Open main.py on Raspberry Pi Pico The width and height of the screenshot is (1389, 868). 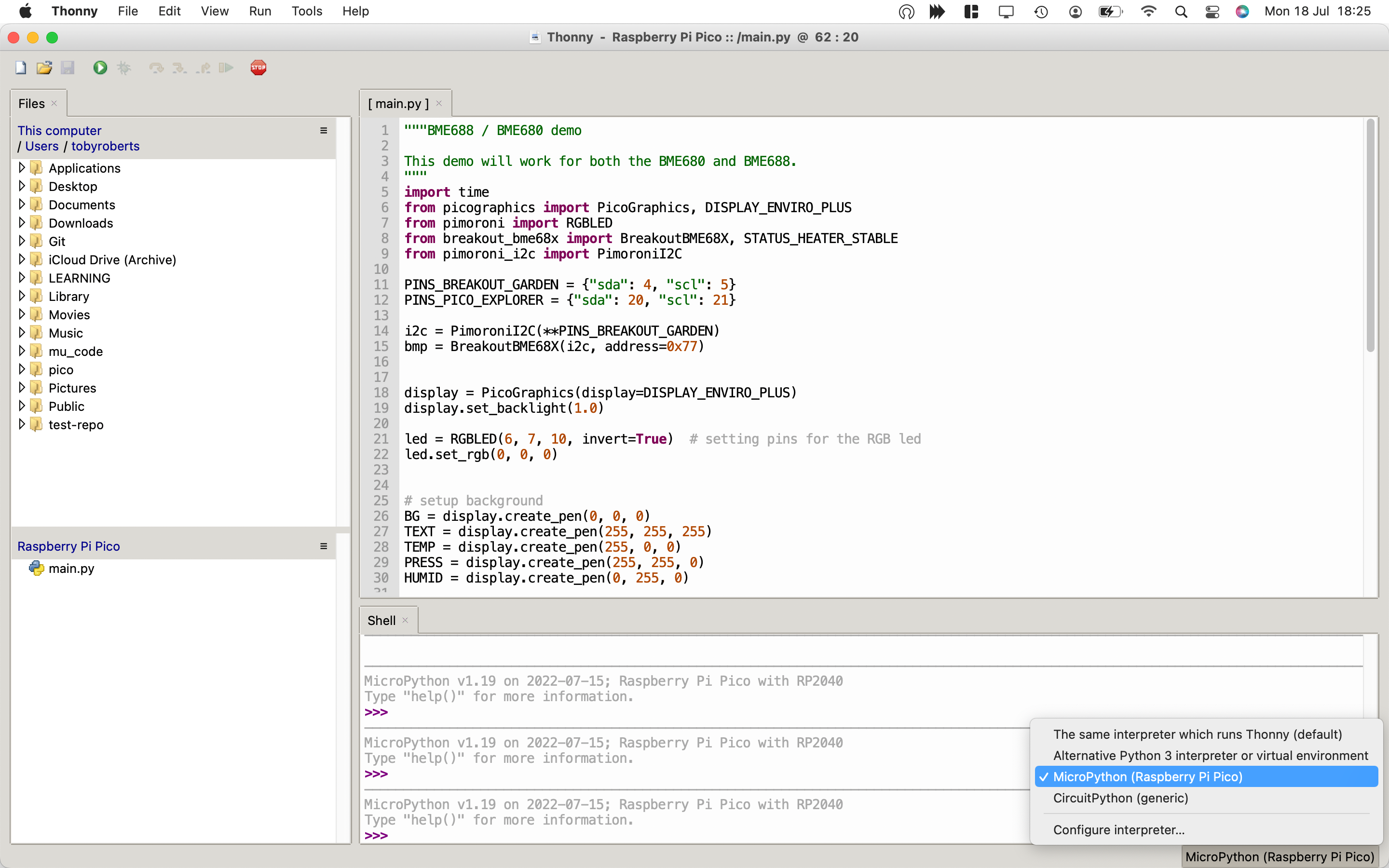tap(71, 569)
